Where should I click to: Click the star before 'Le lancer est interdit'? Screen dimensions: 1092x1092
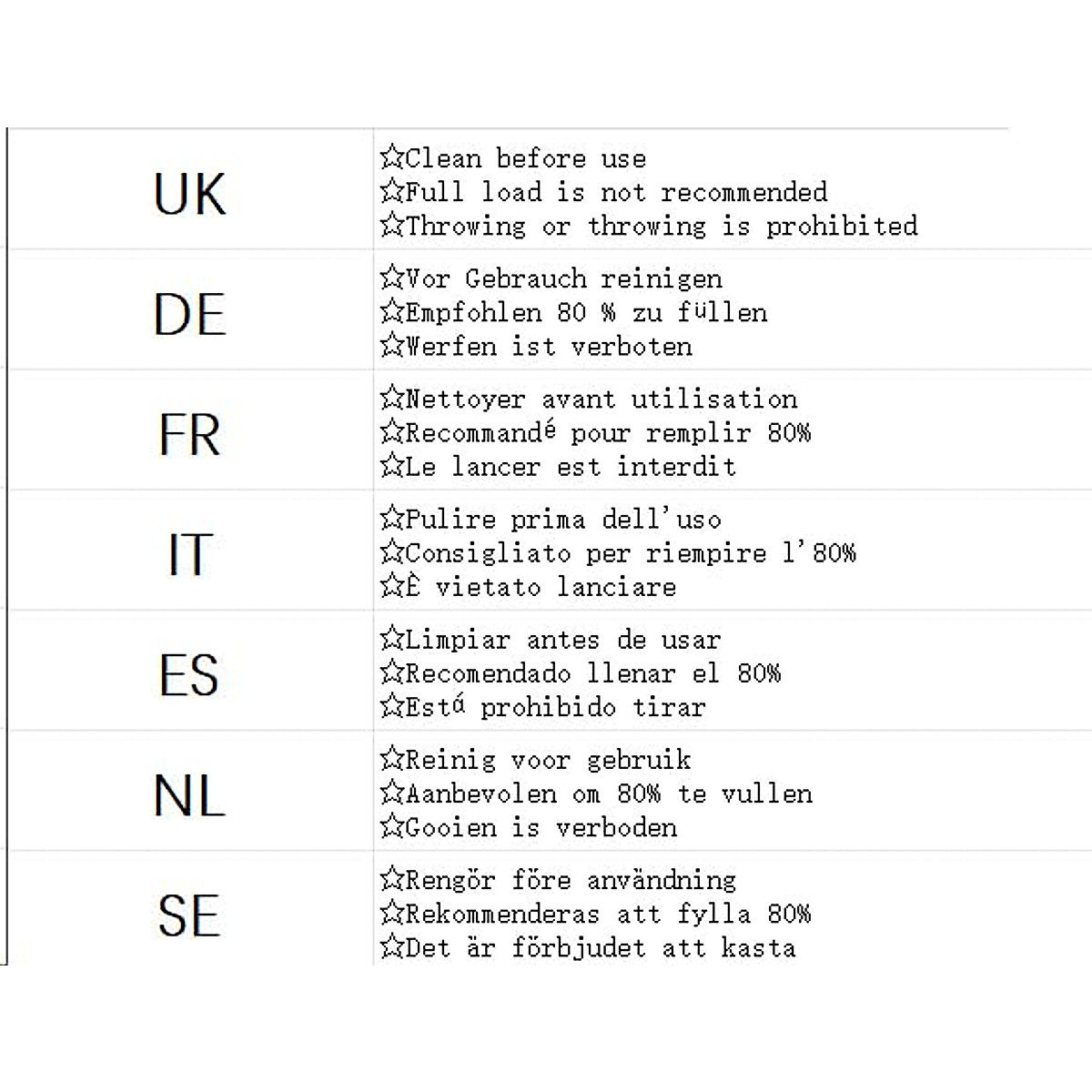point(391,466)
